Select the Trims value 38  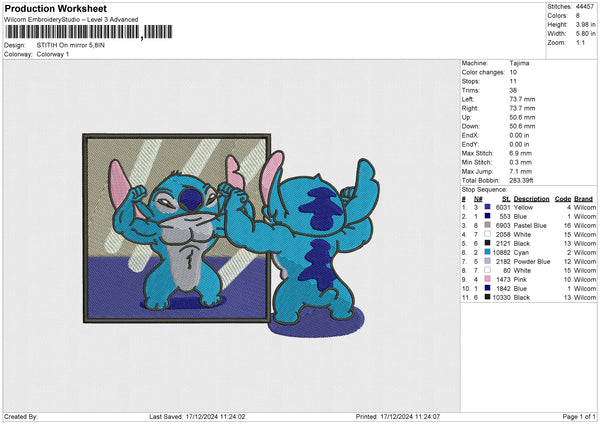[x=513, y=91]
